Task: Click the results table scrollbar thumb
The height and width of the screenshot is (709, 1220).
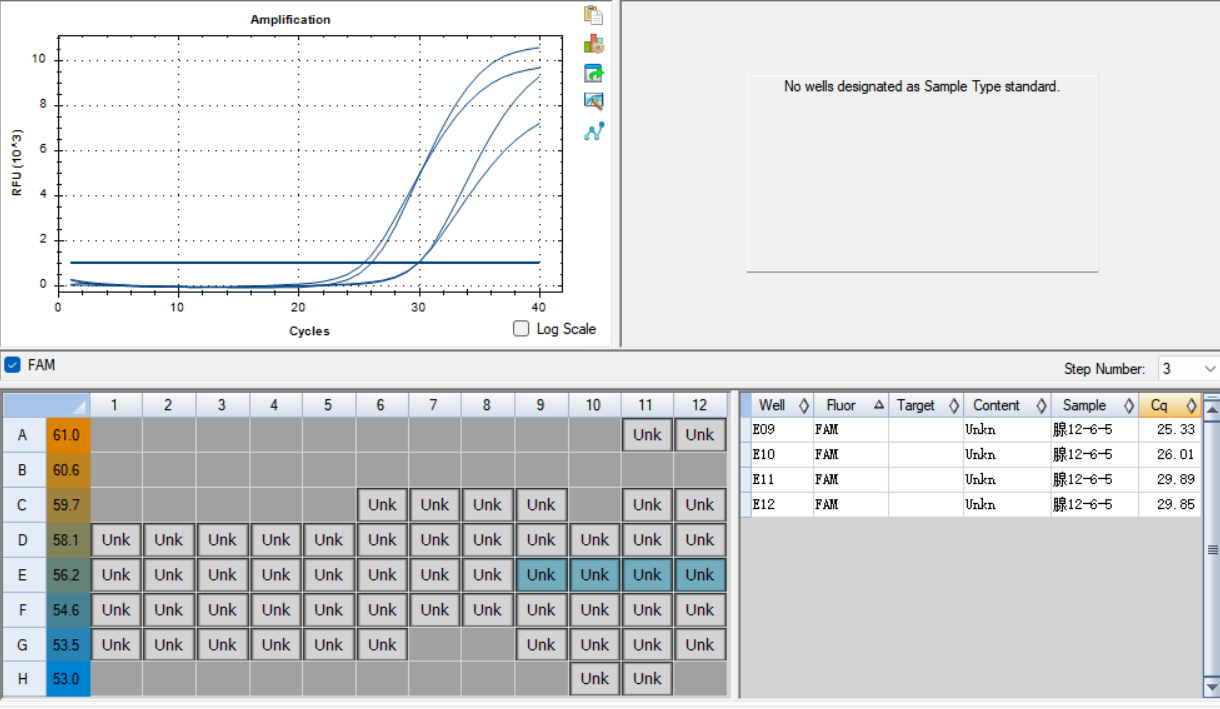Action: (1211, 549)
